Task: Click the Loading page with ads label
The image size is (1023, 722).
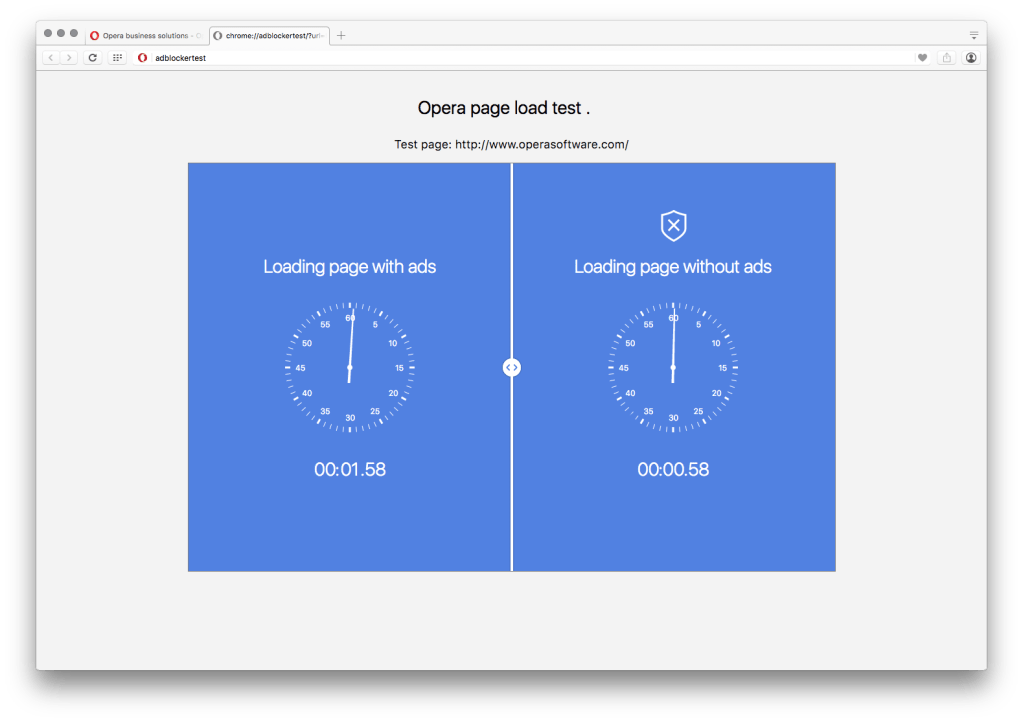Action: [x=350, y=267]
